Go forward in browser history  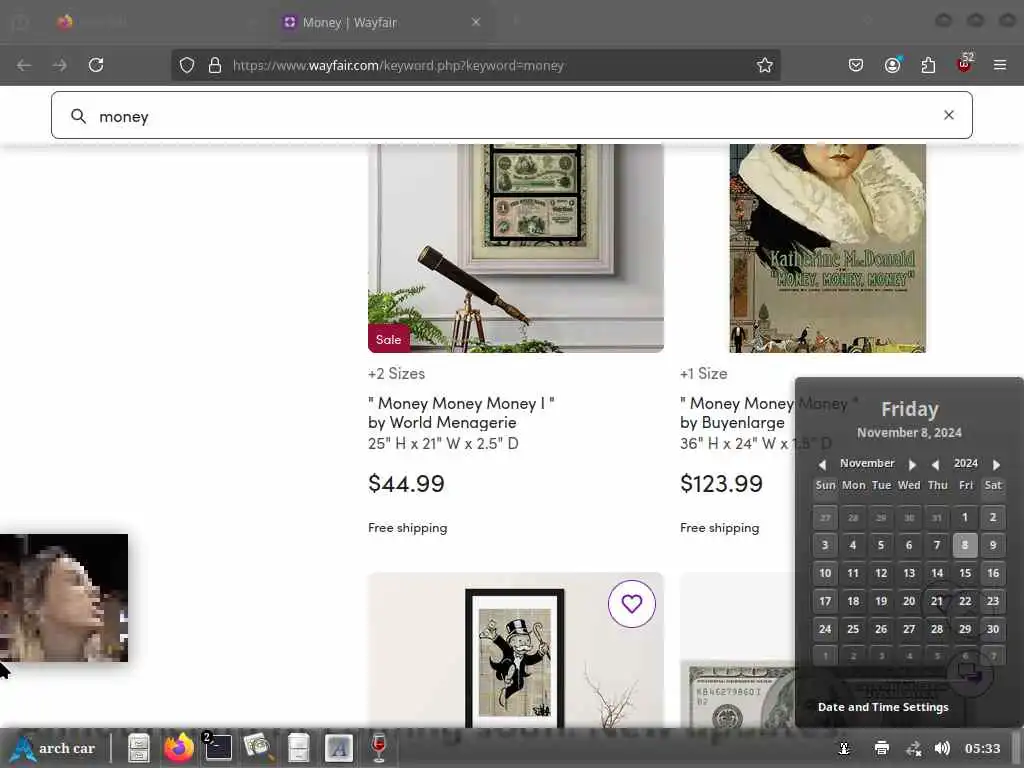[x=59, y=65]
